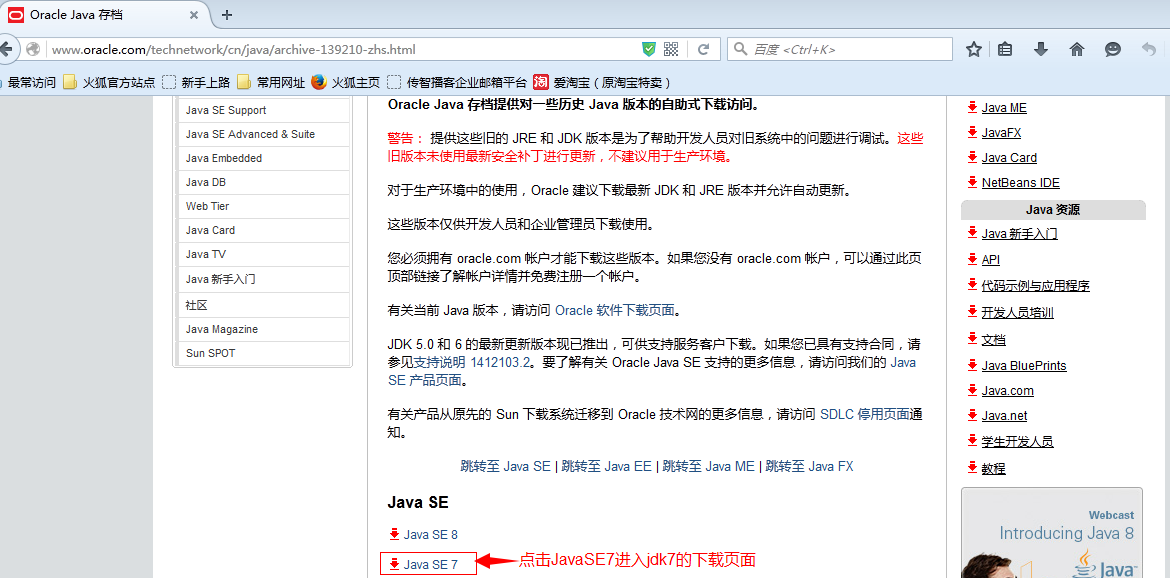Viewport: 1170px width, 578px height.
Task: Click the back navigation arrow
Action: pos(6,49)
